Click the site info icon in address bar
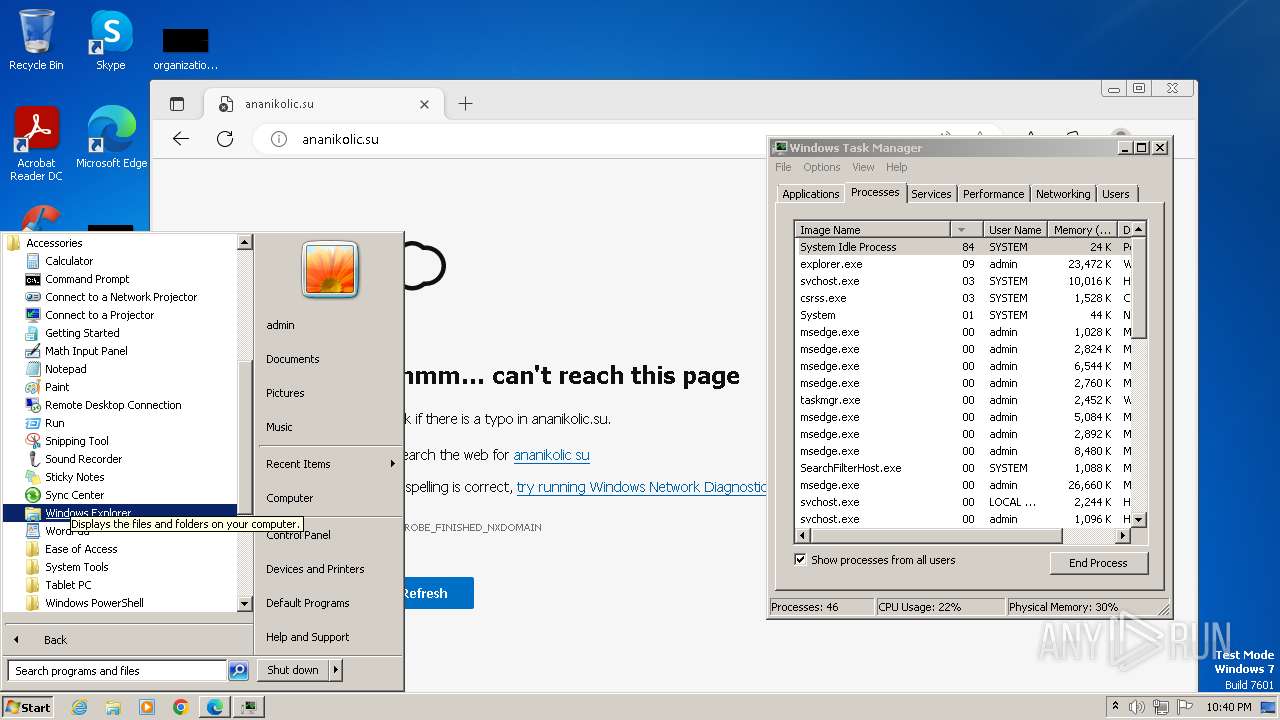1280x720 pixels. (280, 139)
